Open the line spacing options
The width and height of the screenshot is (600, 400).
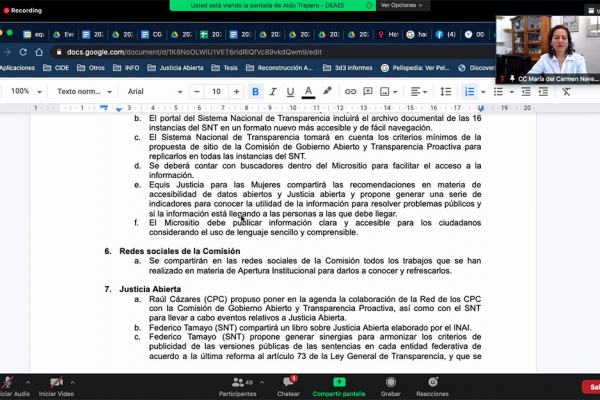tap(445, 91)
